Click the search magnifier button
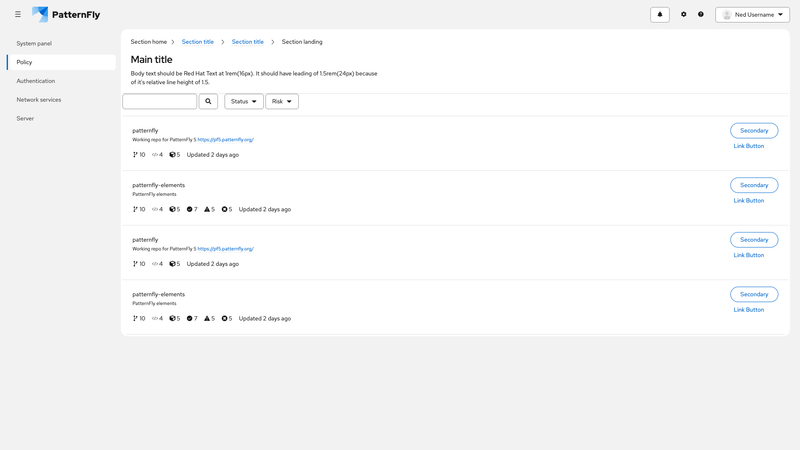Screen dimensions: 800x450 (208, 102)
